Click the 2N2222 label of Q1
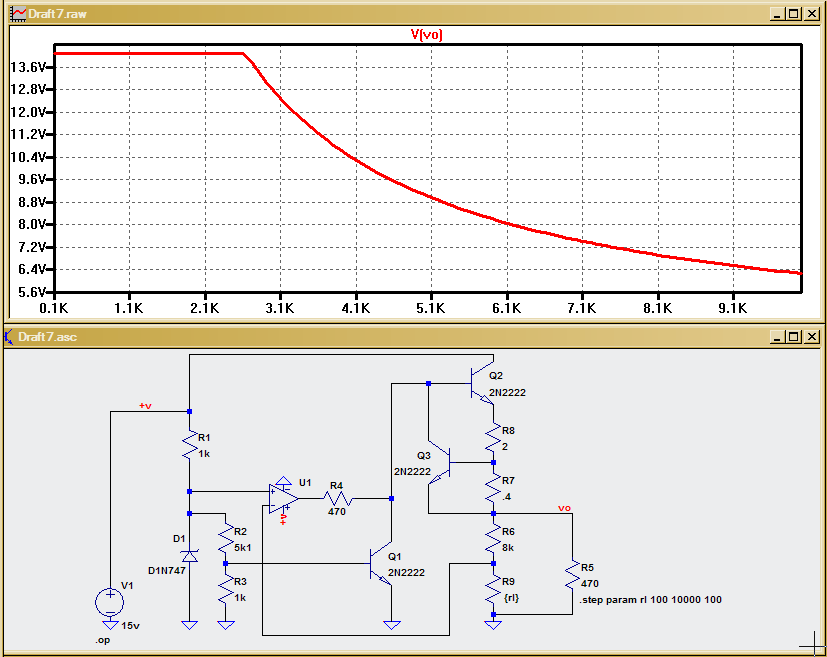The image size is (827, 657). (406, 572)
